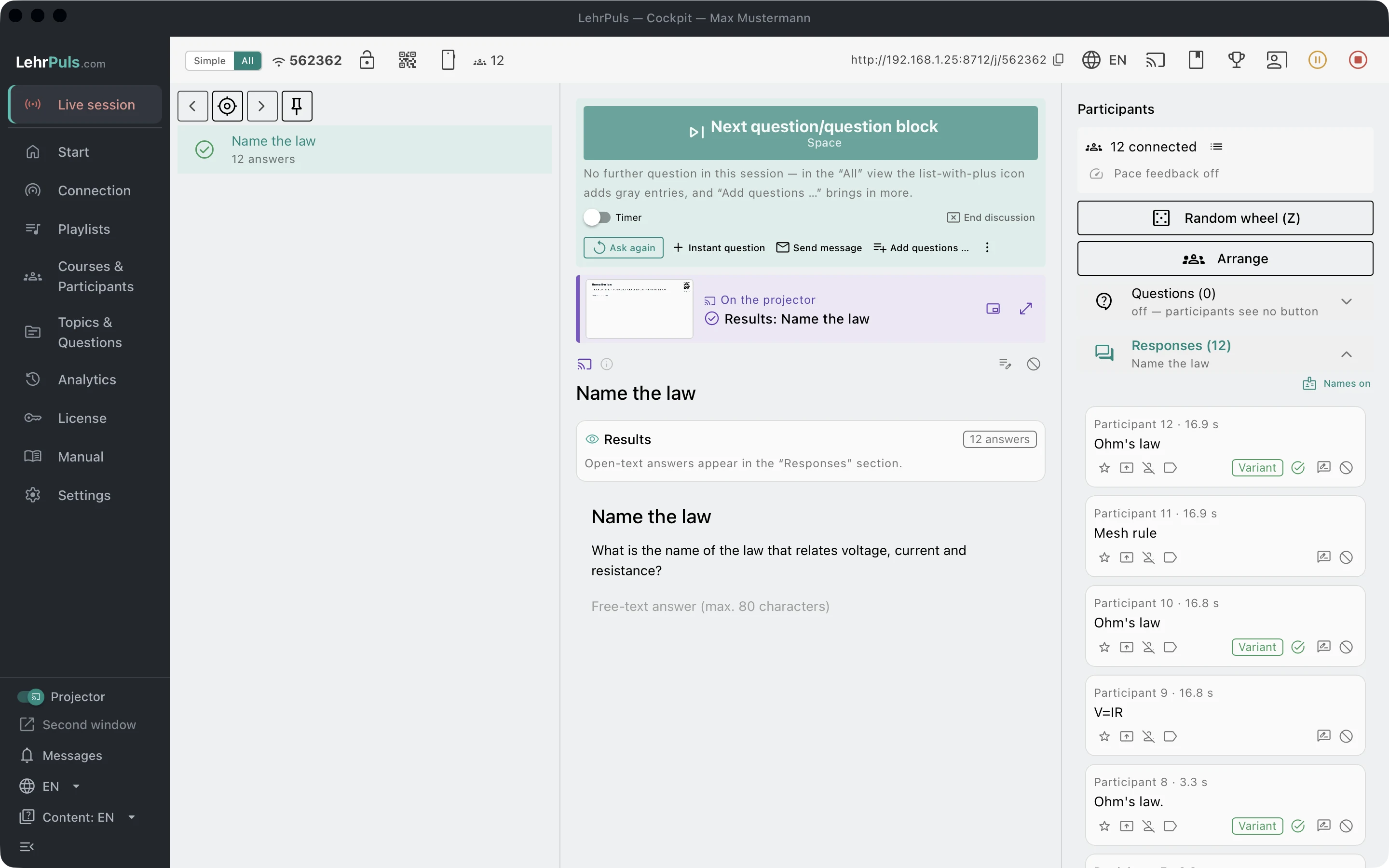
Task: Expand projector view with fullscreen arrow icon
Action: [1026, 309]
